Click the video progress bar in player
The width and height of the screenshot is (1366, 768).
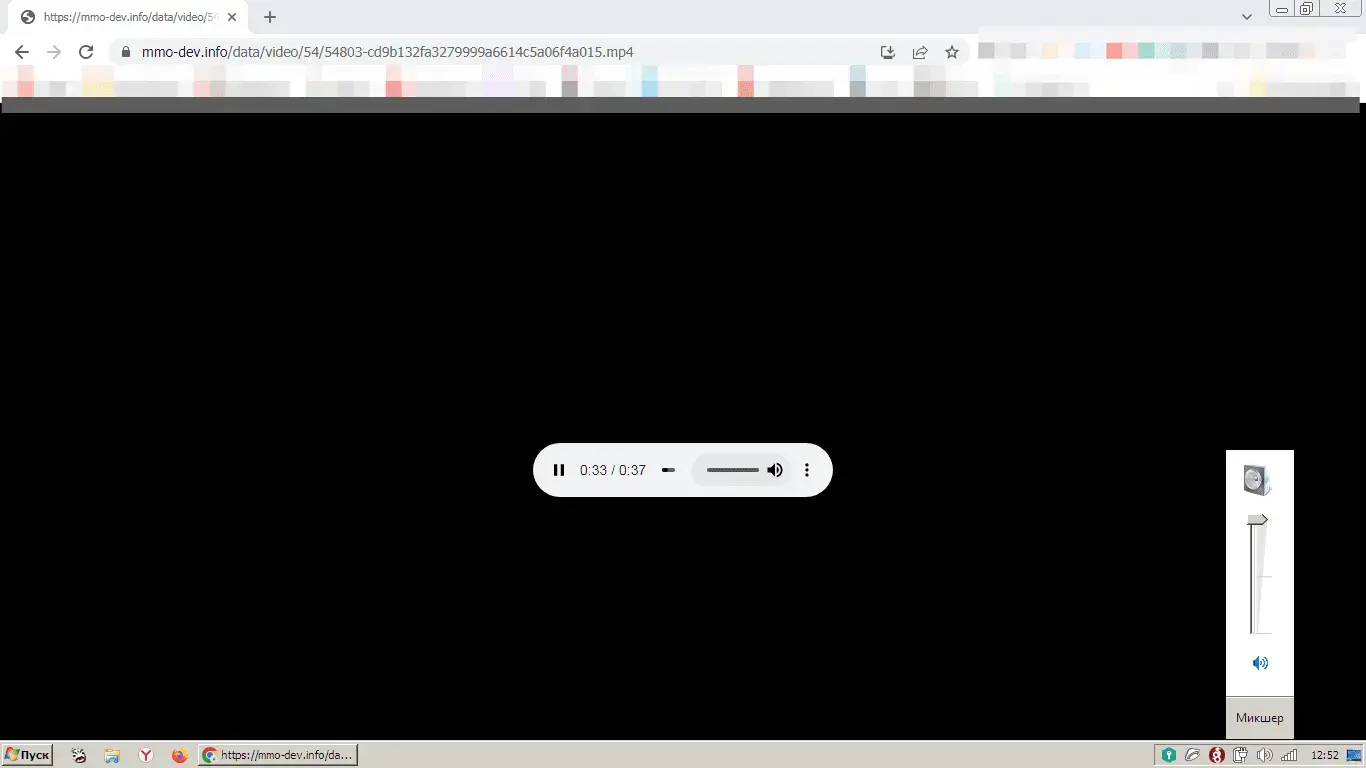pyautogui.click(x=669, y=470)
